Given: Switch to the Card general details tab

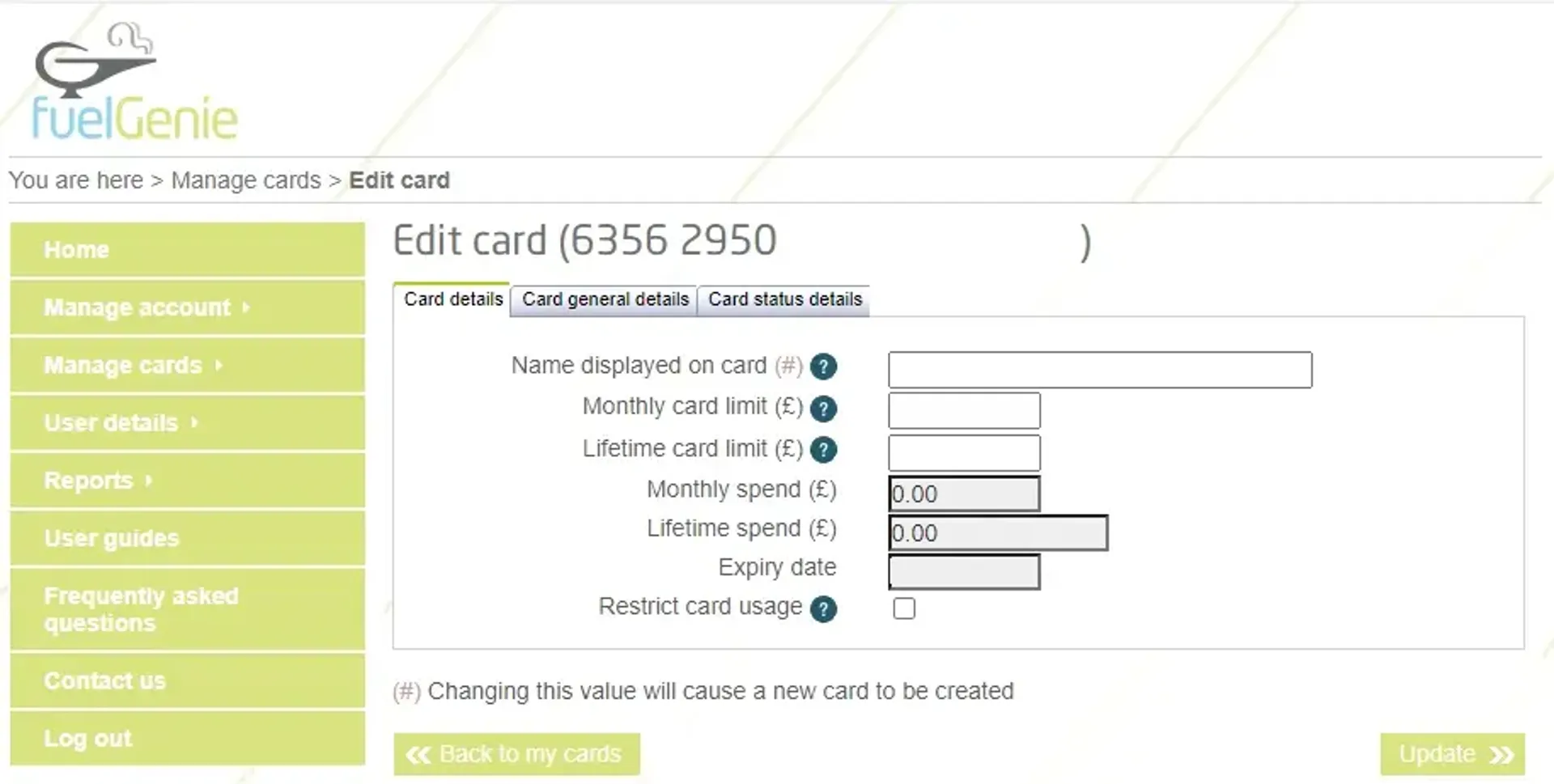Looking at the screenshot, I should [604, 299].
